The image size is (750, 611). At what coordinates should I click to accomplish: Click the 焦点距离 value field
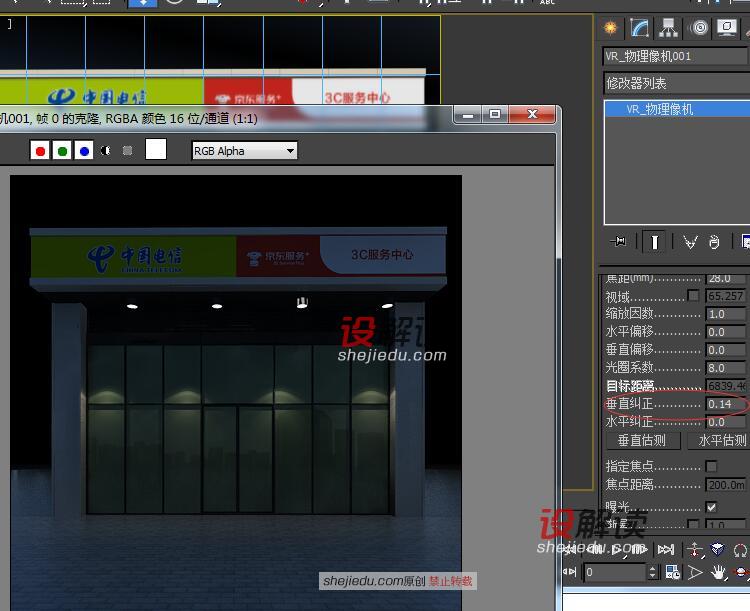tap(726, 485)
